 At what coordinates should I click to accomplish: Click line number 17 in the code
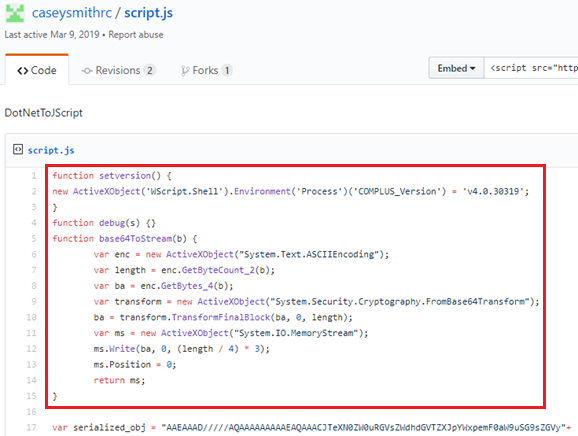click(31, 428)
